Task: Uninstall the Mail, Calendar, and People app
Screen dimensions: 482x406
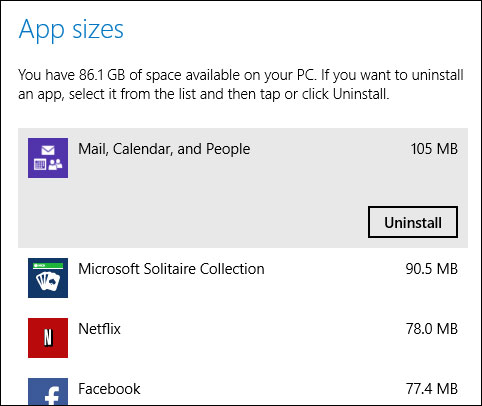Action: tap(413, 222)
